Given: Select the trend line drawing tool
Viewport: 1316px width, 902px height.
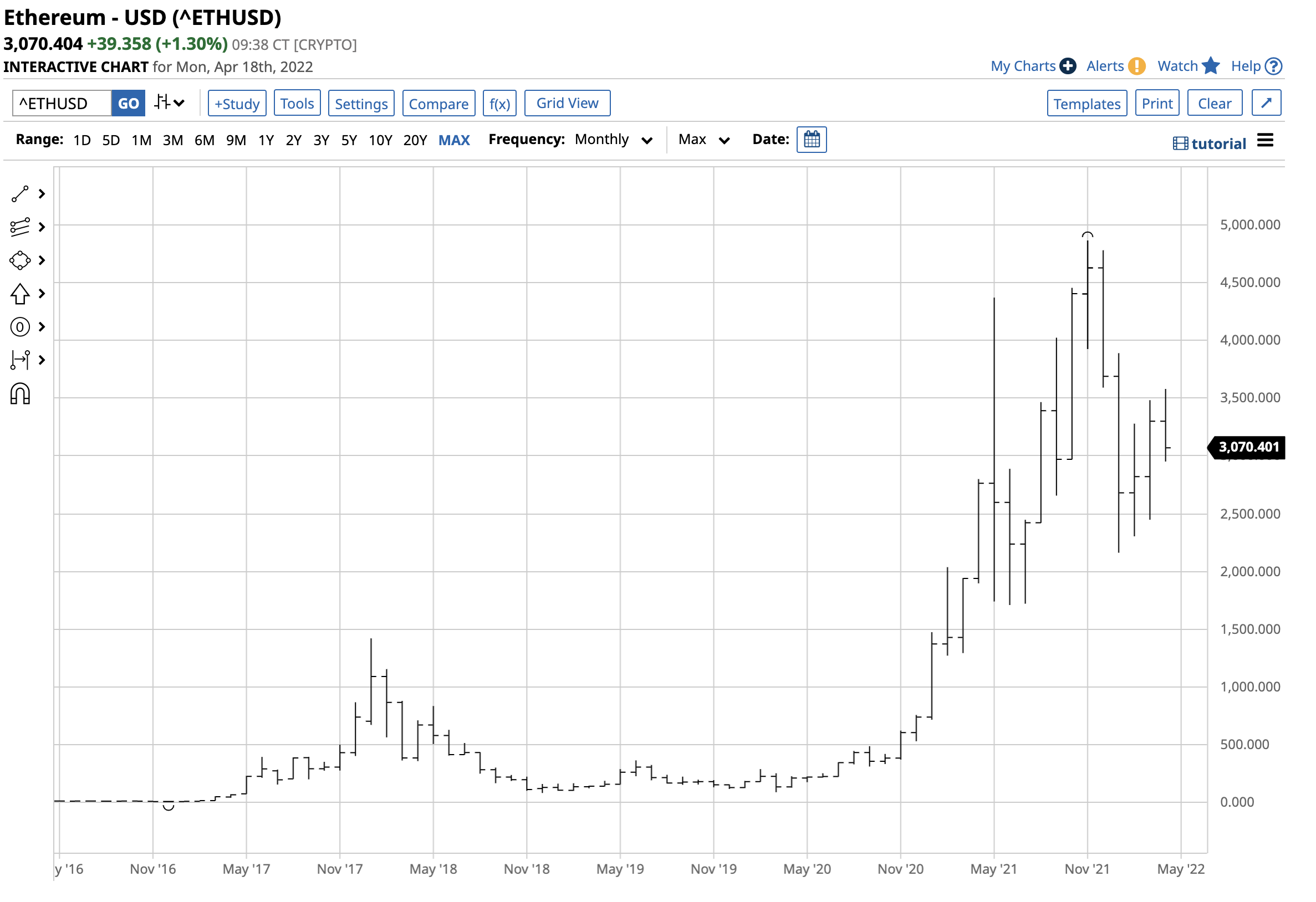Looking at the screenshot, I should point(20,194).
